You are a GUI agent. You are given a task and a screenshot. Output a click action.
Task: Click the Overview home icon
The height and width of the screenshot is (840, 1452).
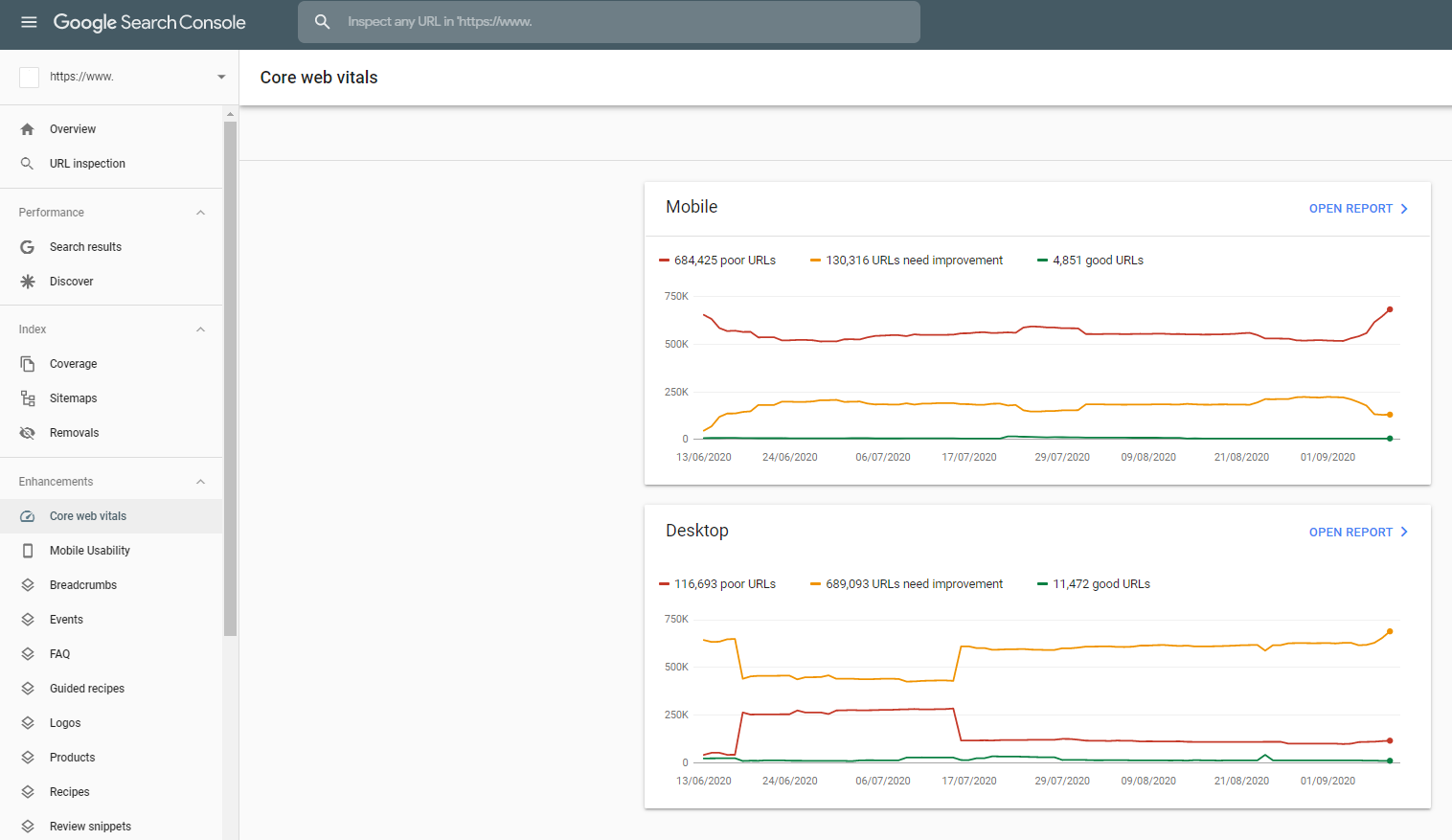[28, 129]
